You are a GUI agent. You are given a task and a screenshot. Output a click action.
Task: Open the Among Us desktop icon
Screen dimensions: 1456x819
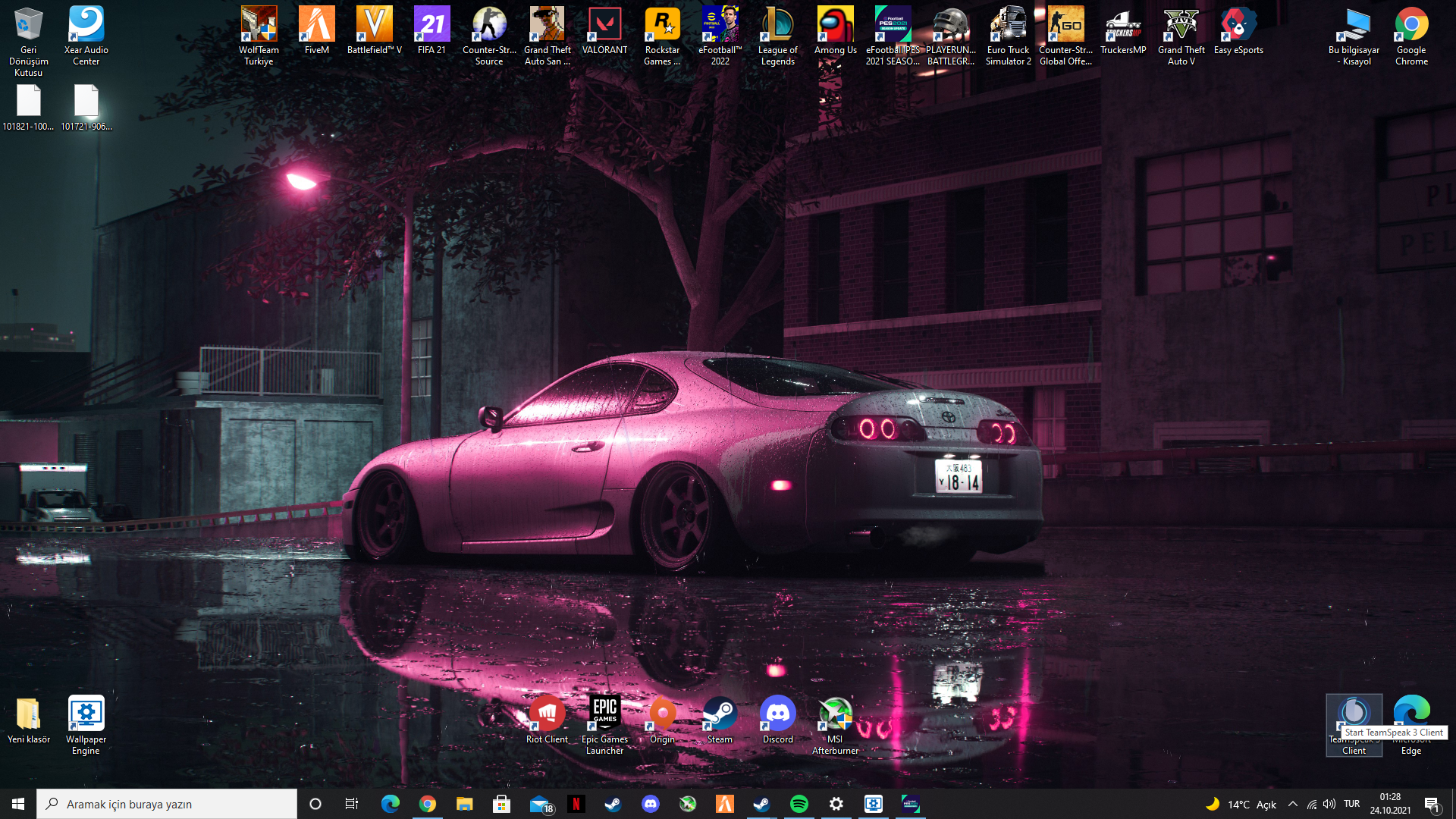[x=835, y=30]
